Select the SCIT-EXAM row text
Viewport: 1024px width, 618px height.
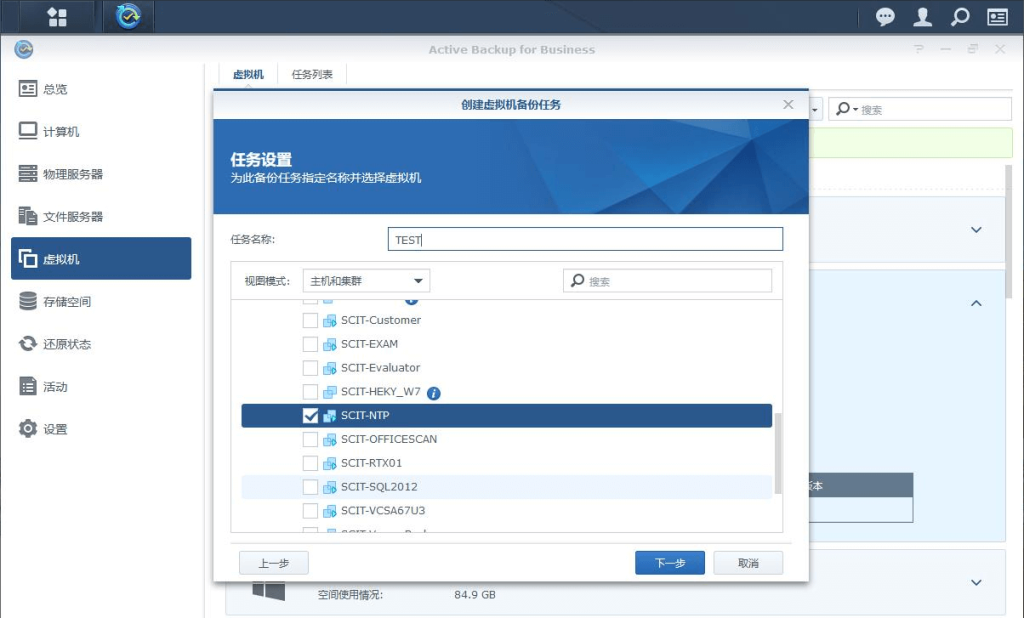pos(369,344)
